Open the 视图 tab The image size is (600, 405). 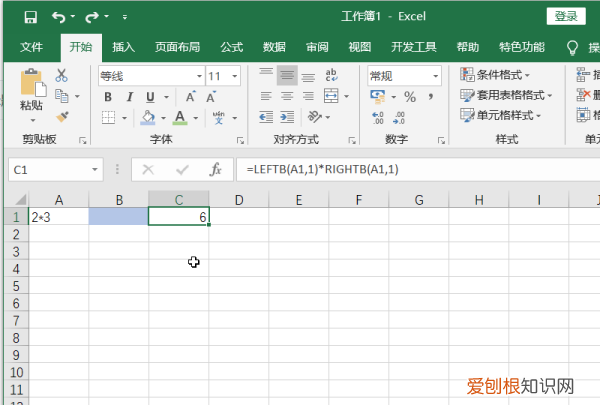[360, 47]
